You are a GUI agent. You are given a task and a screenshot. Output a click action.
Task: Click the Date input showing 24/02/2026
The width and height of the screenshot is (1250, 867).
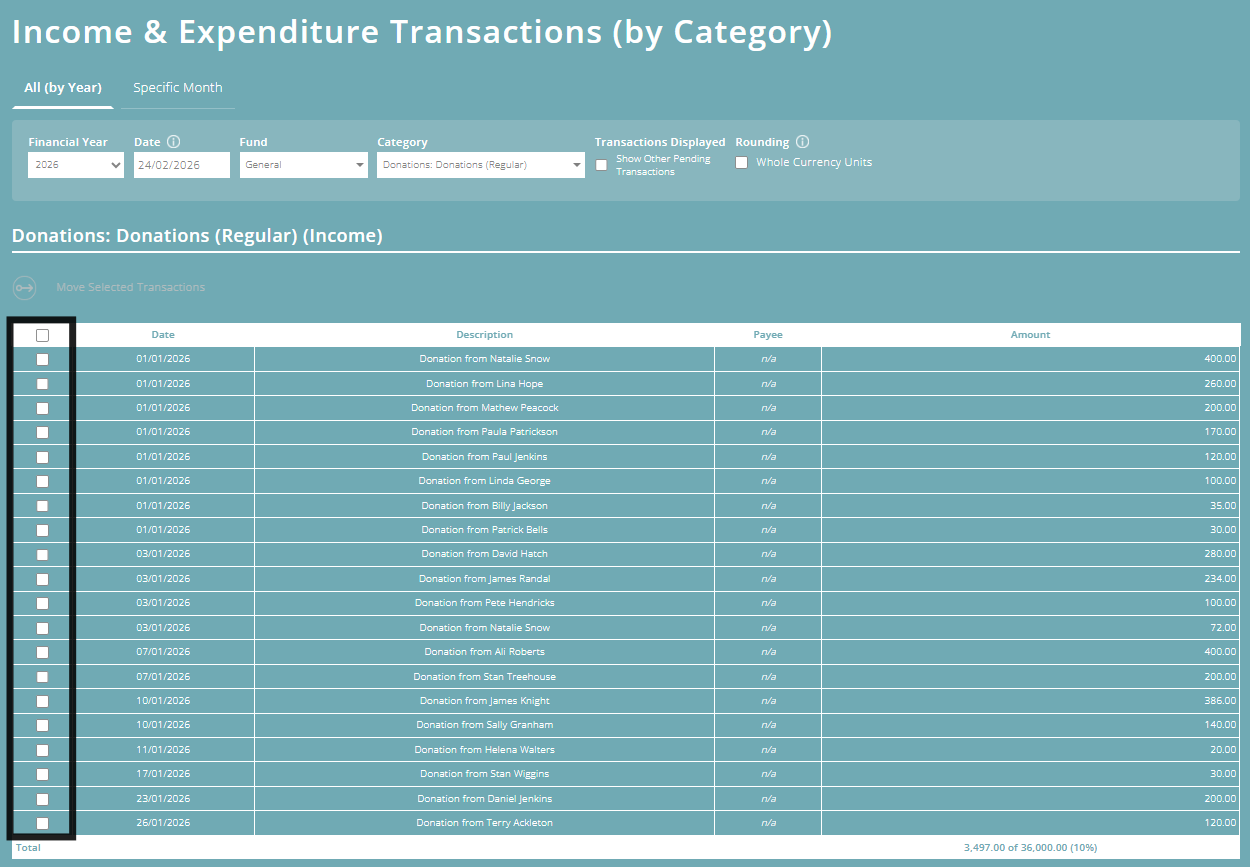click(181, 164)
